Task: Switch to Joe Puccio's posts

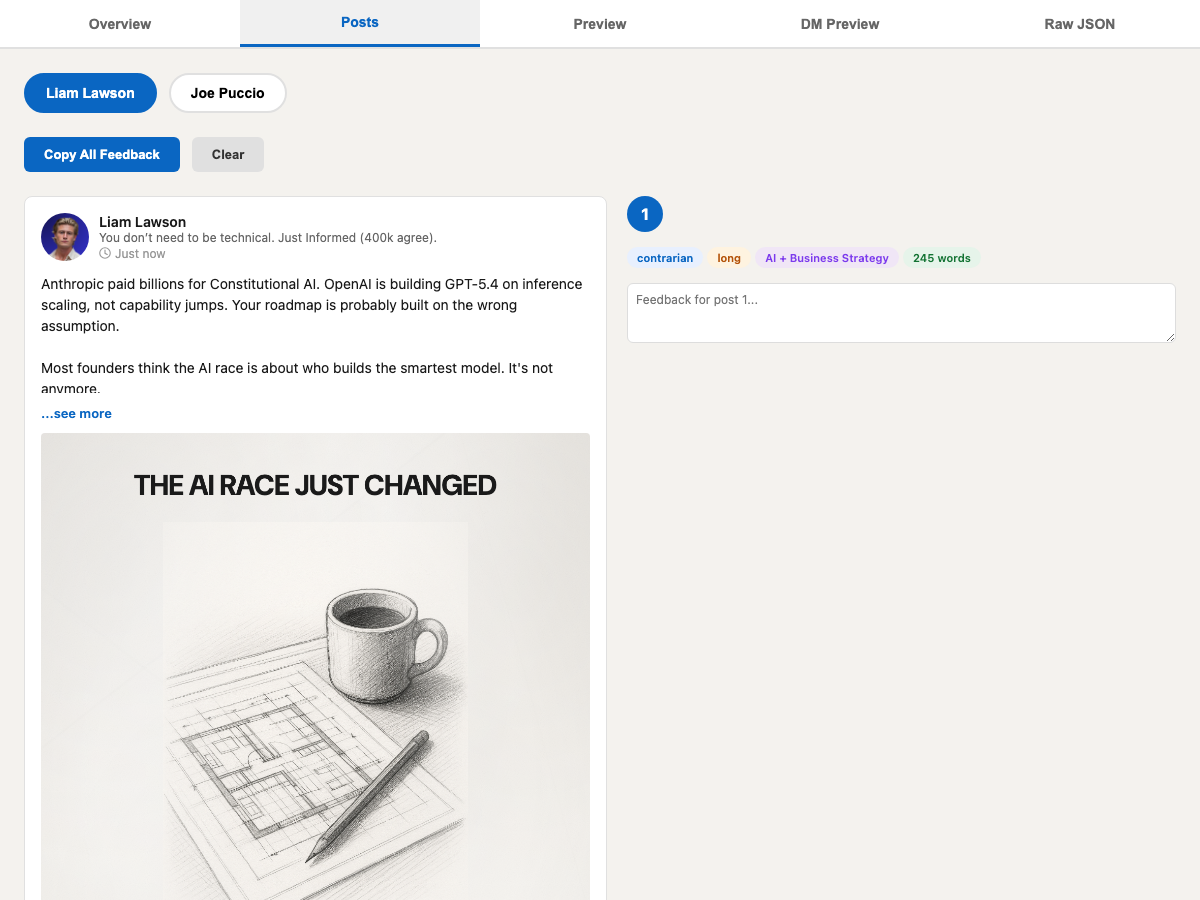Action: [227, 93]
